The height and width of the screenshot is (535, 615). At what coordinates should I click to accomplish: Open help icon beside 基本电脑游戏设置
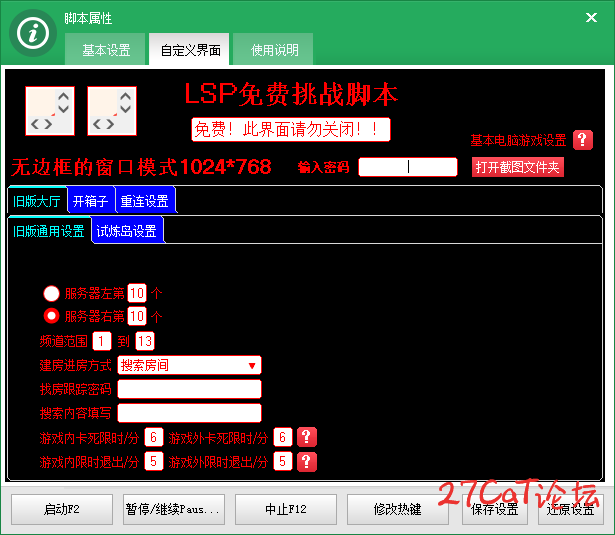(x=583, y=140)
